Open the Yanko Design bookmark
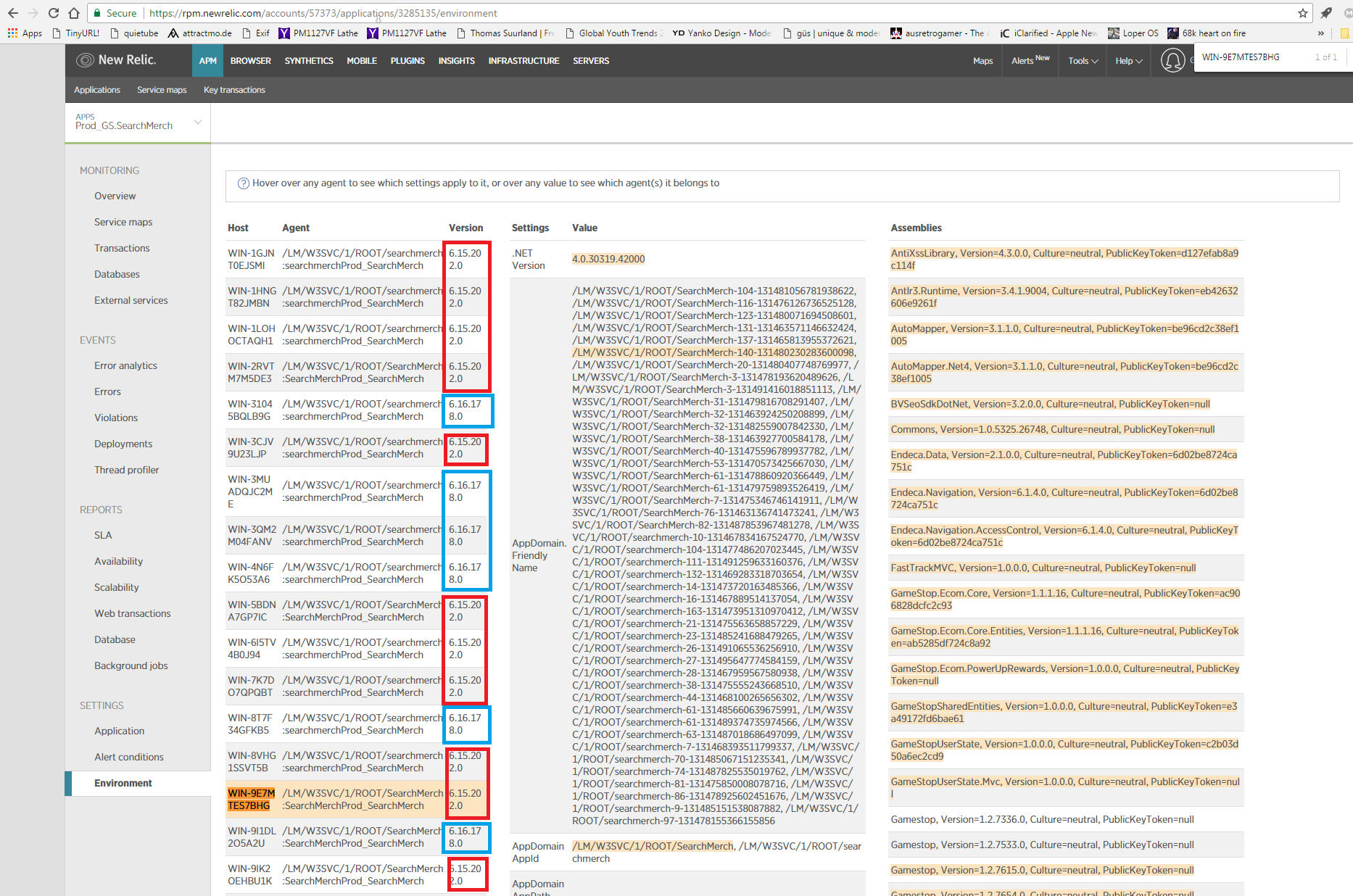Image resolution: width=1353 pixels, height=896 pixels. (x=721, y=33)
